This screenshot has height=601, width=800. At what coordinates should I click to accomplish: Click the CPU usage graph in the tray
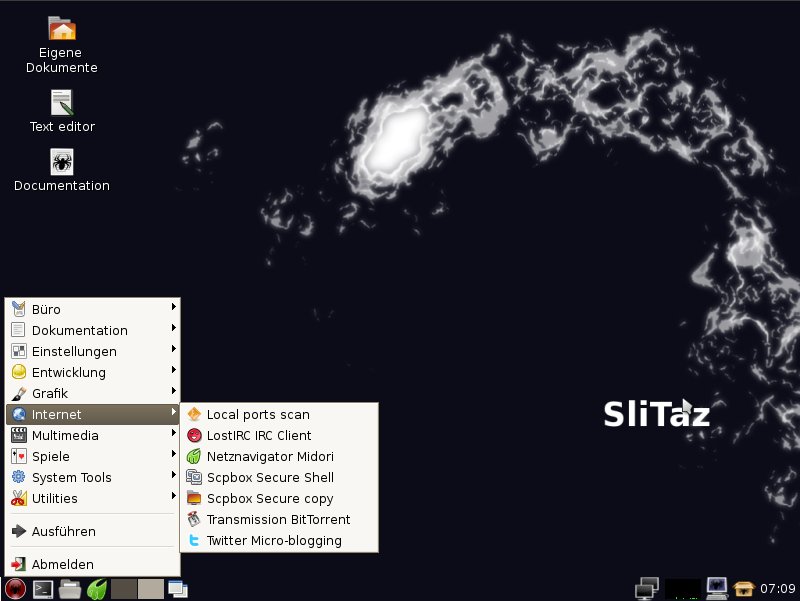683,589
